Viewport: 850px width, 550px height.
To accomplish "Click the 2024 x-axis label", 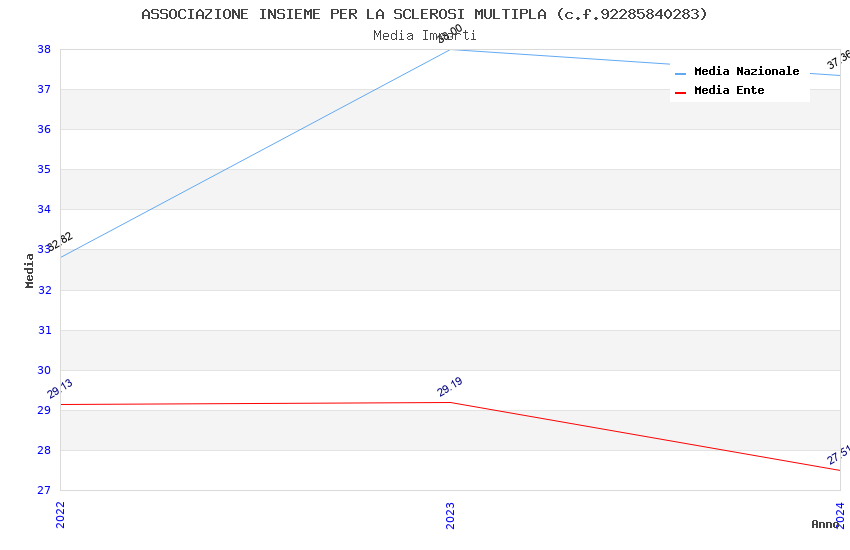I will 840,515.
